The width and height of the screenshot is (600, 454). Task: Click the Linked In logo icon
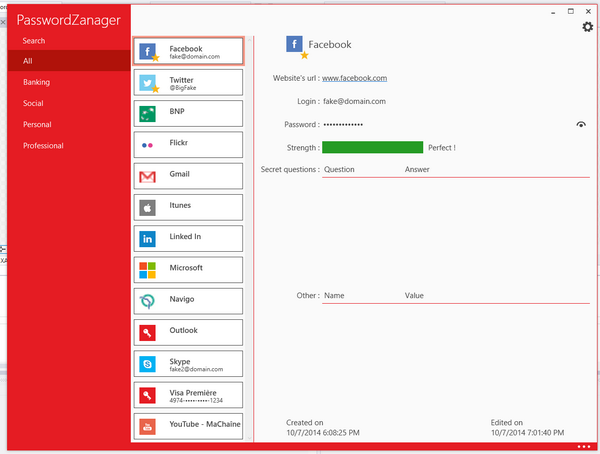[147, 239]
